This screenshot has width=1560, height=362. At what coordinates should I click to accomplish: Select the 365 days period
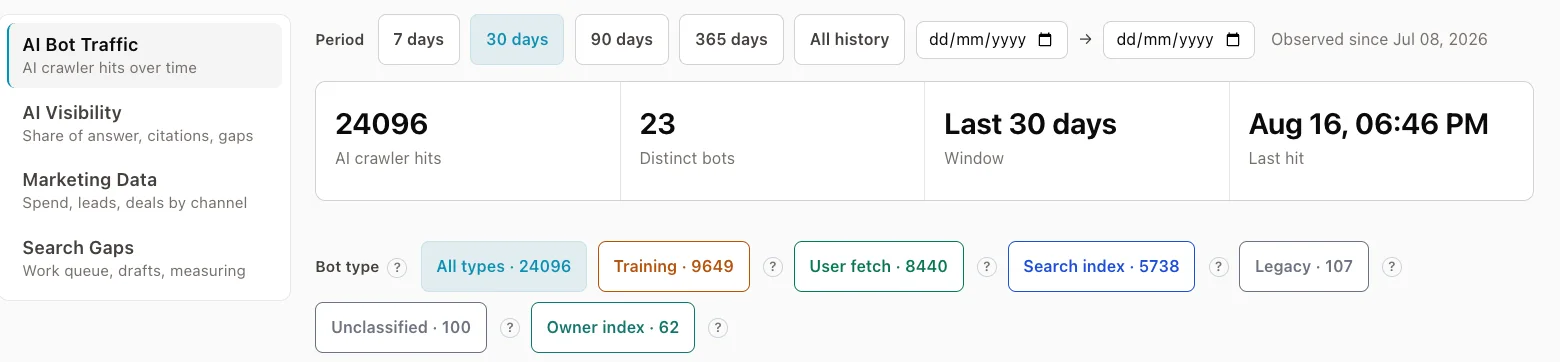click(731, 40)
